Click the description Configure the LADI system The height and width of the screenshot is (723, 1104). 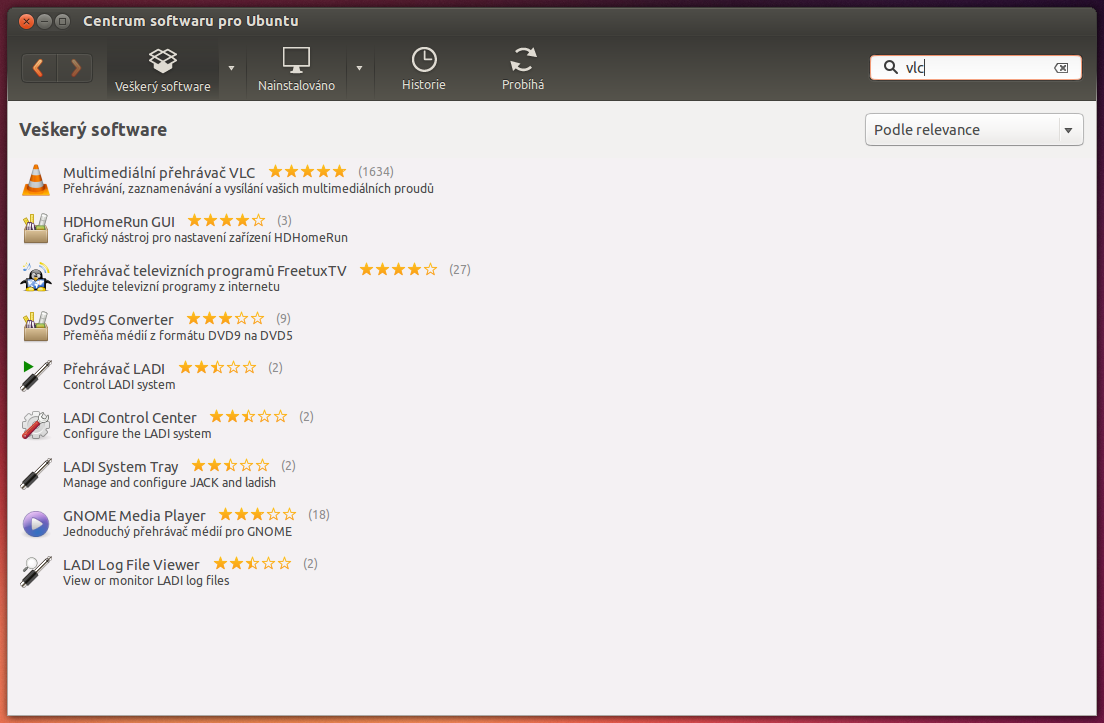pyautogui.click(x=137, y=434)
